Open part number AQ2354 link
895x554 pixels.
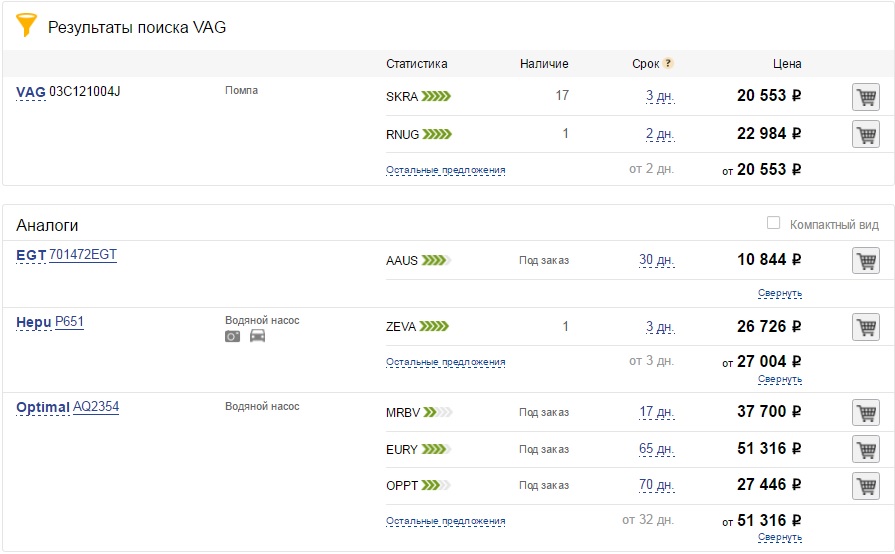[96, 407]
